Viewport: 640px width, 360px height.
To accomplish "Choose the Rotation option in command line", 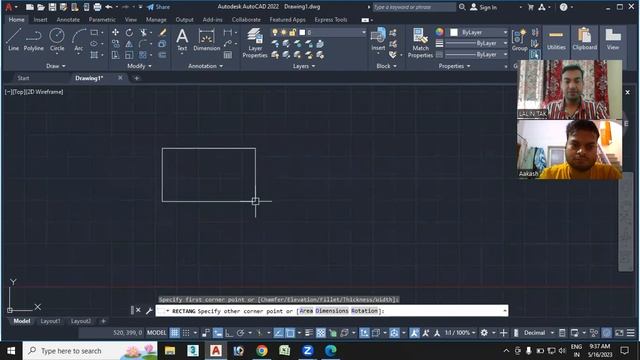I will tap(364, 311).
